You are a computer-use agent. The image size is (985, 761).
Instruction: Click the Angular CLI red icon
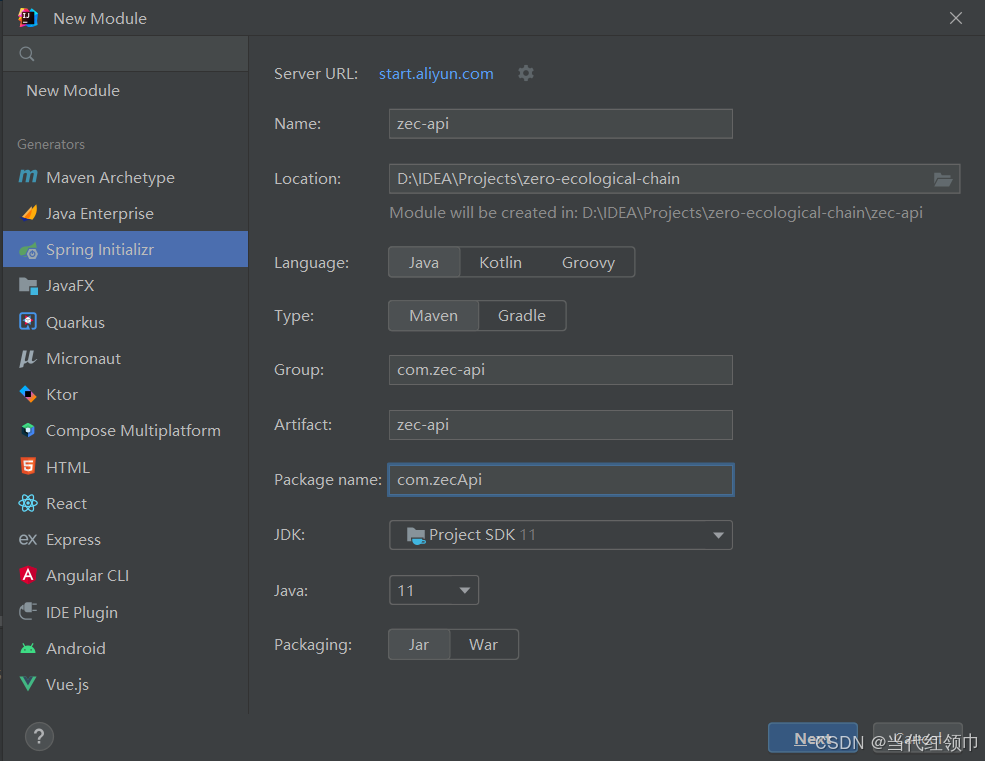[28, 575]
